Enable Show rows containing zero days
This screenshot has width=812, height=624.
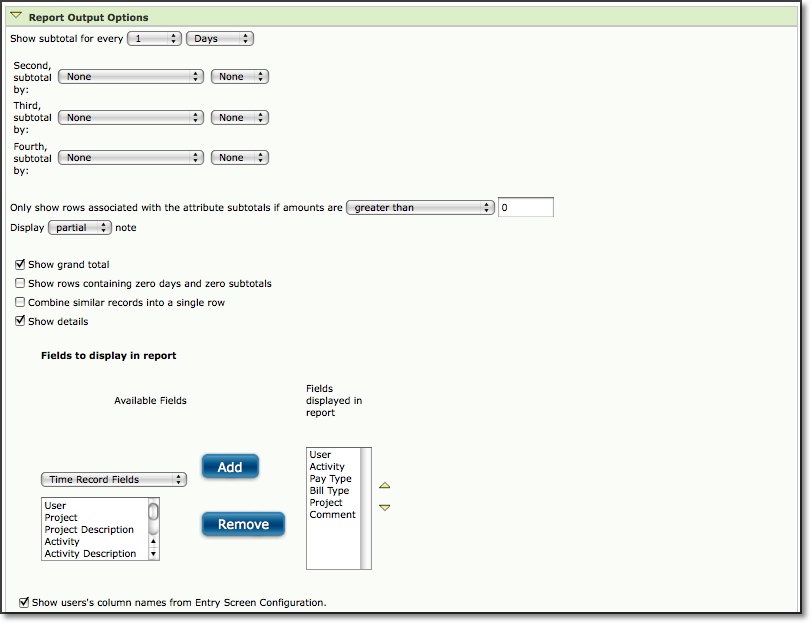[20, 283]
